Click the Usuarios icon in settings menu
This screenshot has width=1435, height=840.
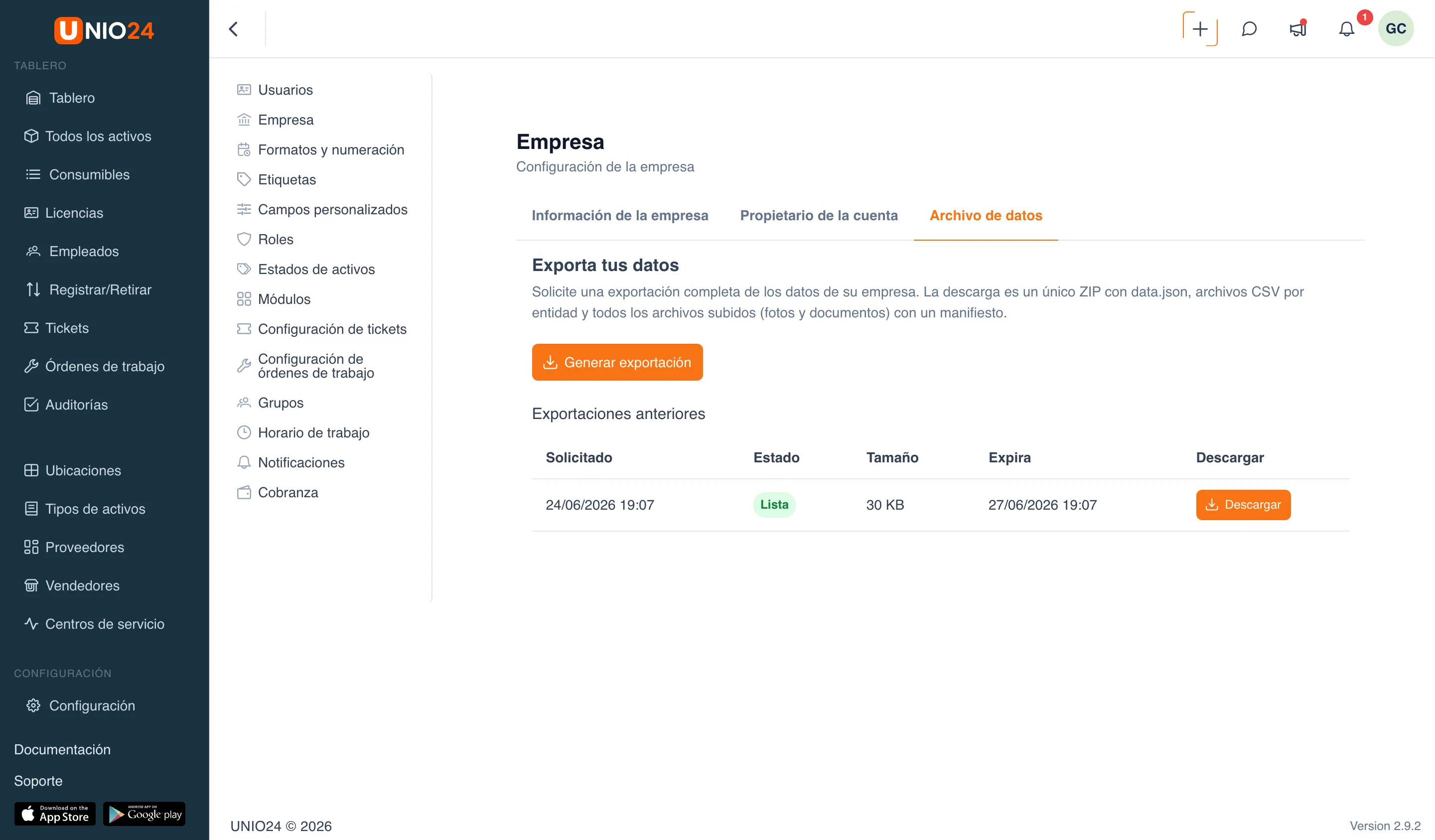(x=244, y=89)
